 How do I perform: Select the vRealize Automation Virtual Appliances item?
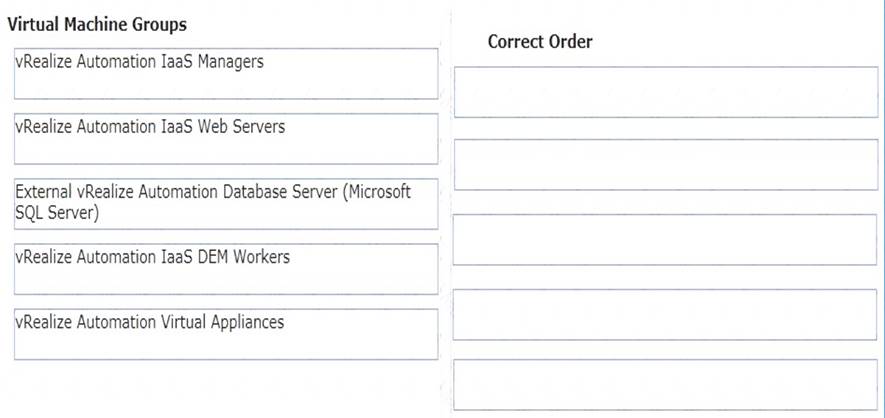coord(226,334)
